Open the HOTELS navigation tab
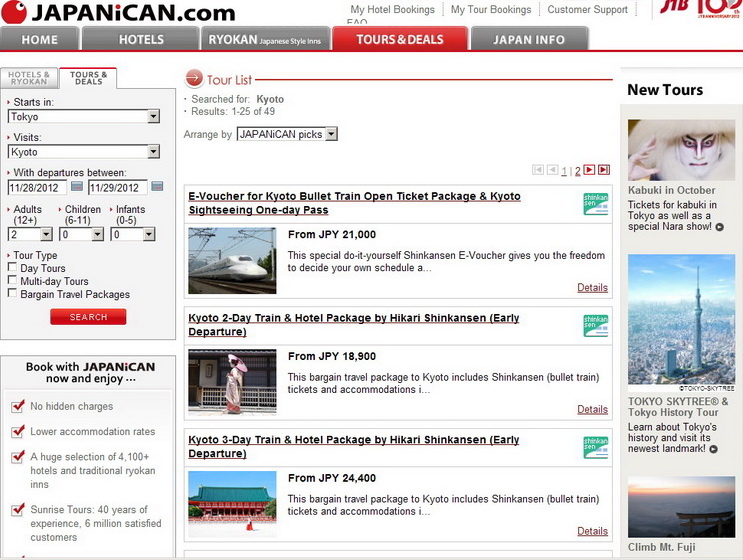743x560 pixels. pyautogui.click(x=141, y=39)
